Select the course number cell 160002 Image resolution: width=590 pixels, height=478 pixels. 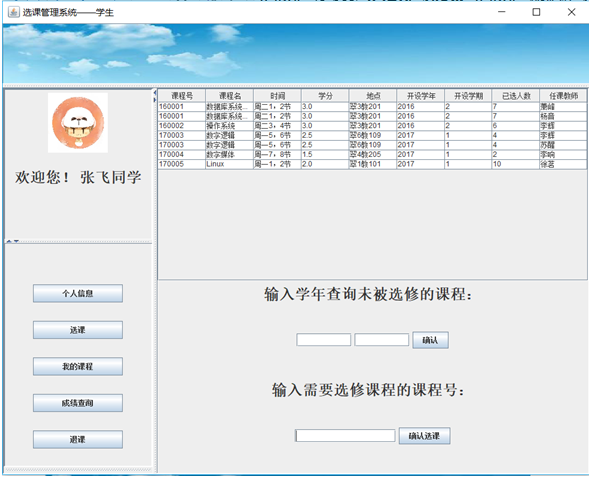click(x=182, y=126)
